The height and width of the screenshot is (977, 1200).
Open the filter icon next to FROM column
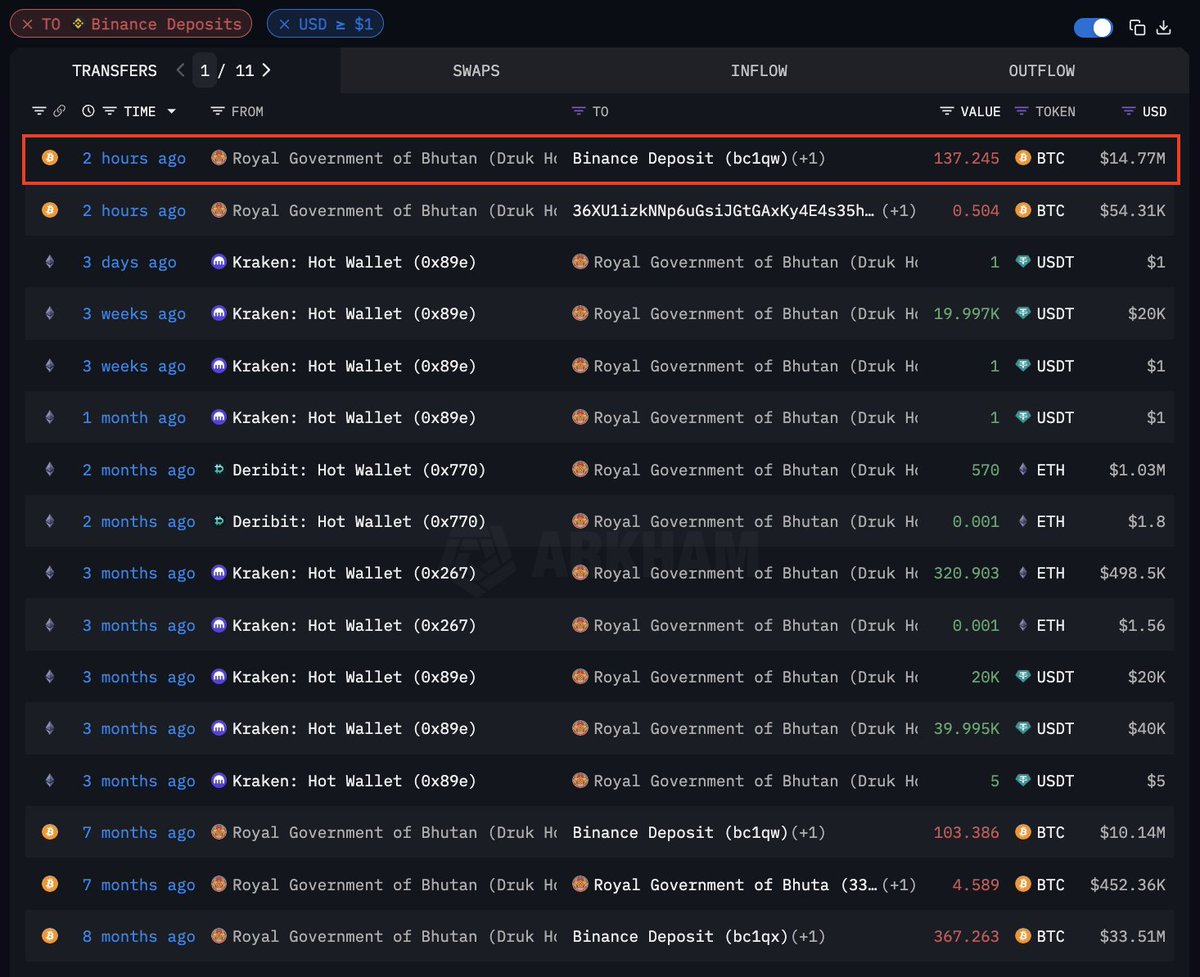click(218, 111)
